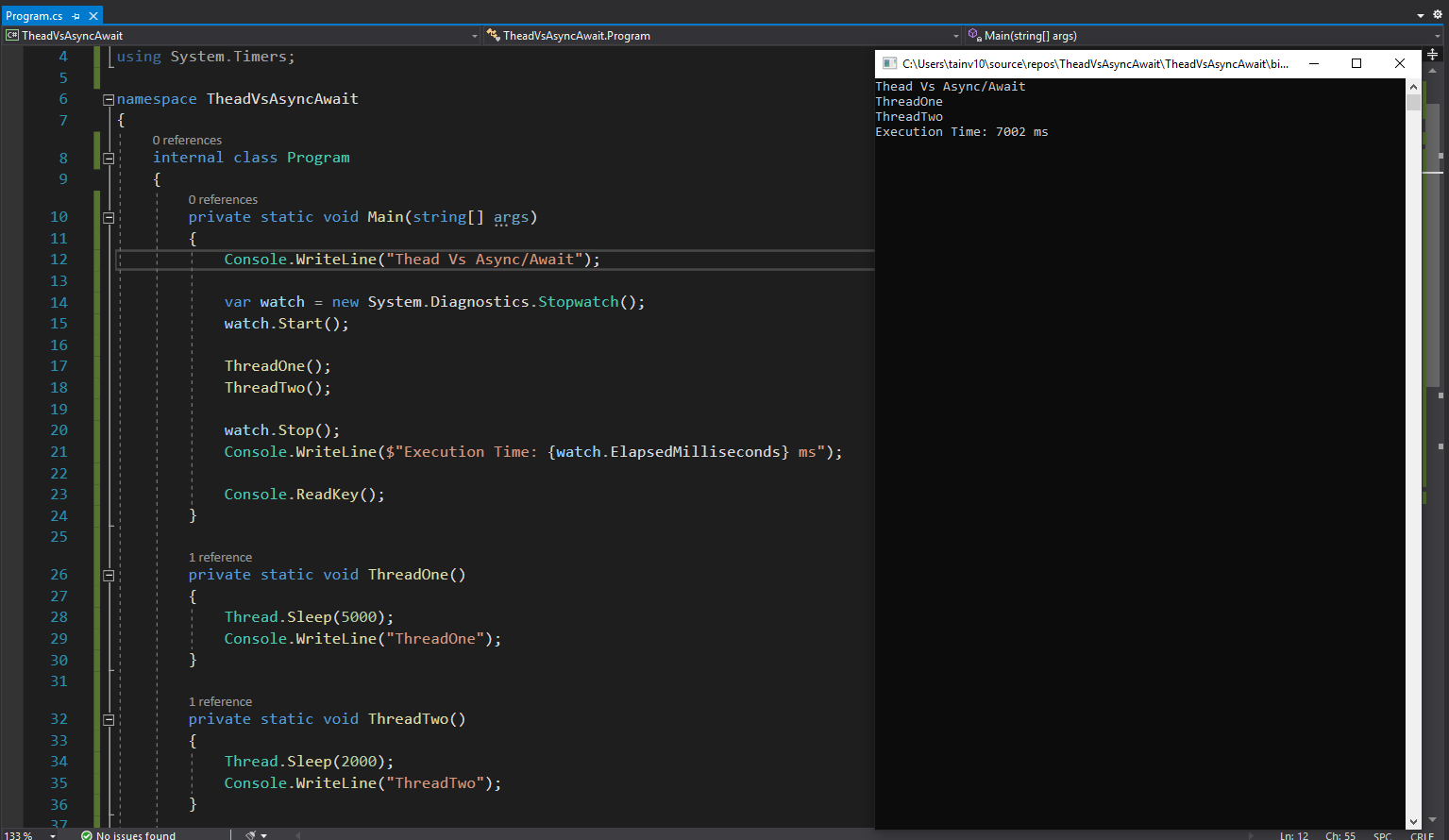The image size is (1449, 840).
Task: Show references above the ThreadOne method
Action: click(x=220, y=557)
